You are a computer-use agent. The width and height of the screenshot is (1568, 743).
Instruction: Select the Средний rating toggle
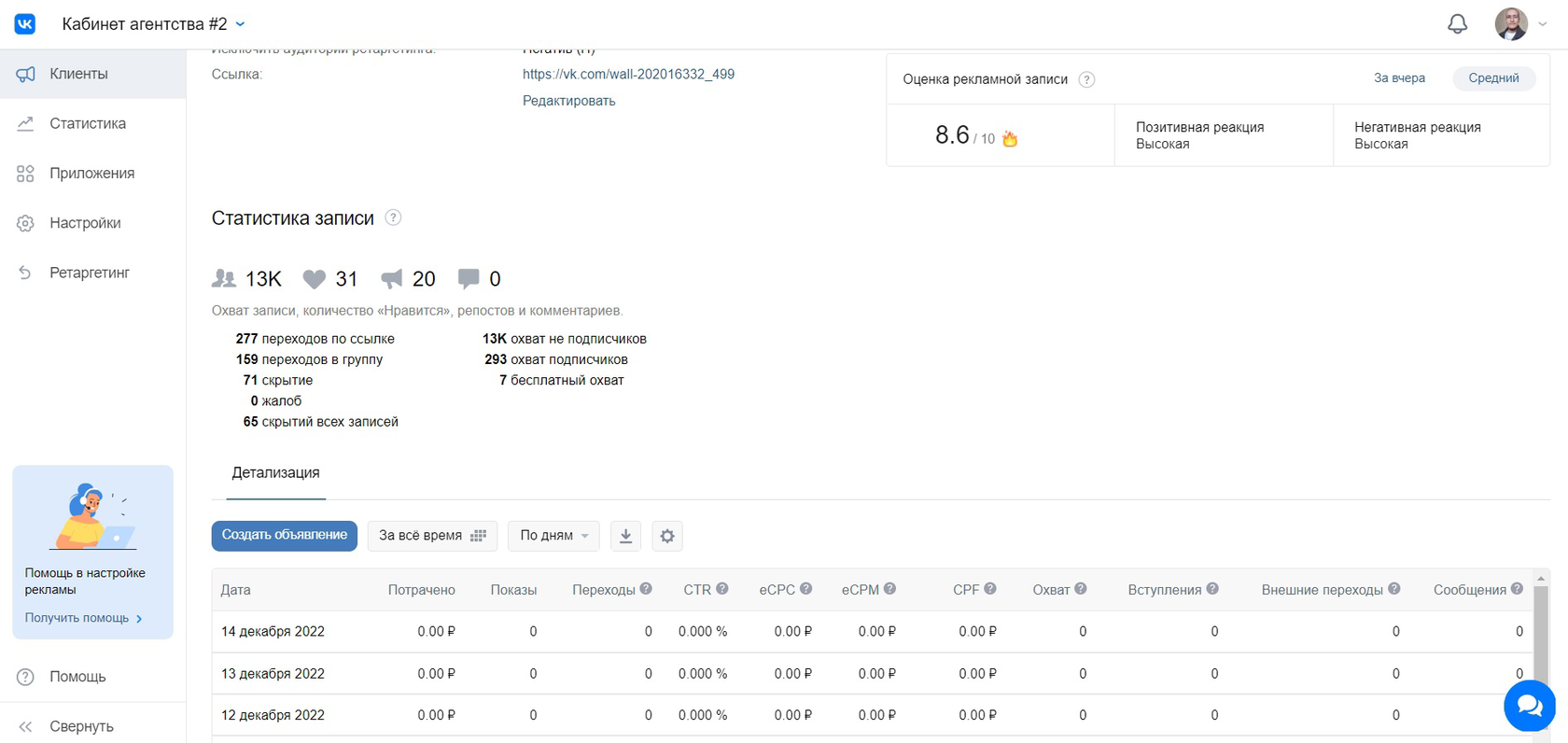(1493, 78)
